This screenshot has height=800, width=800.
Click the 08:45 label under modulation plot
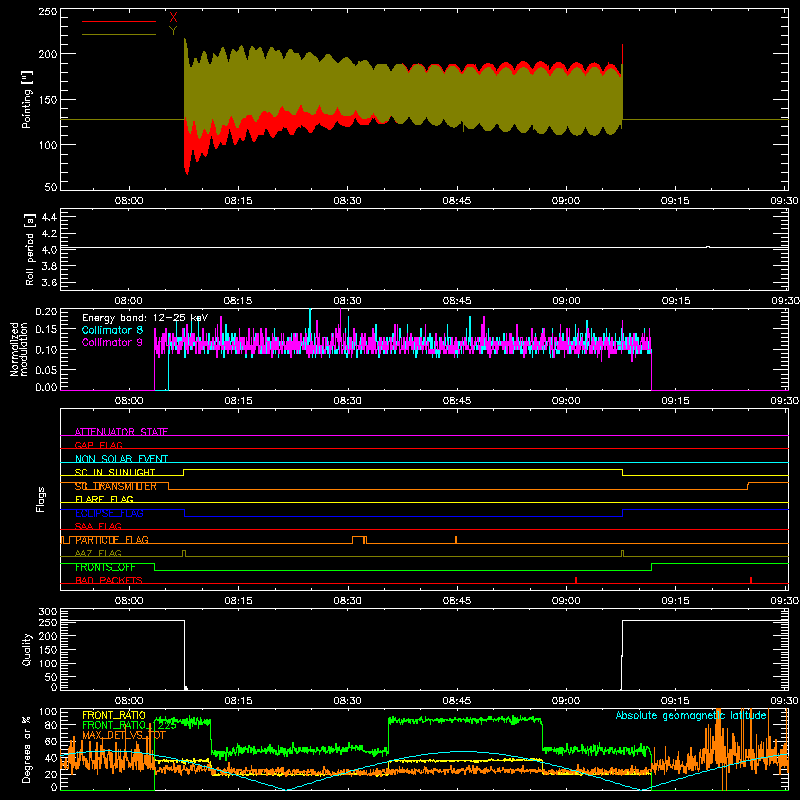457,401
